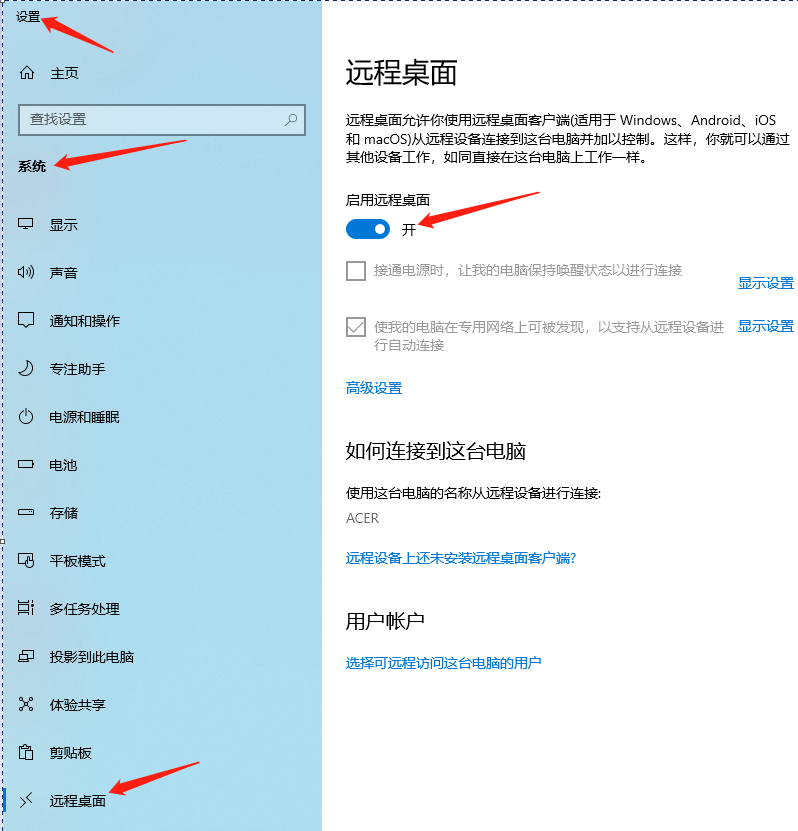Image resolution: width=798 pixels, height=831 pixels.
Task: Click the display monitor icon
Action: coord(25,224)
